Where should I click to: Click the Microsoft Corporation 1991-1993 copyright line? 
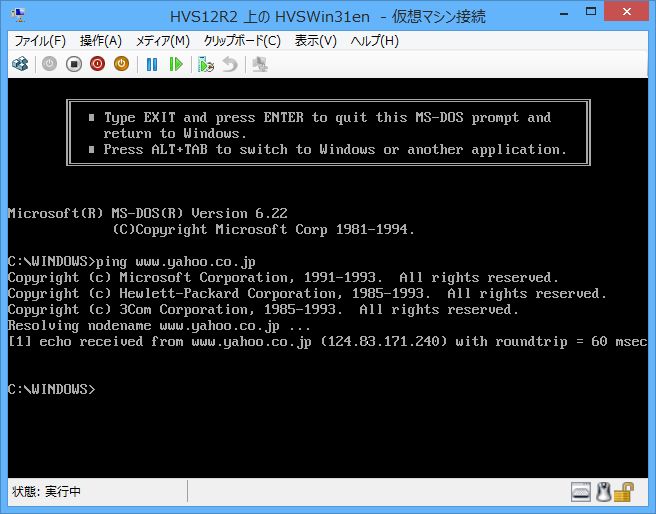[x=283, y=278]
